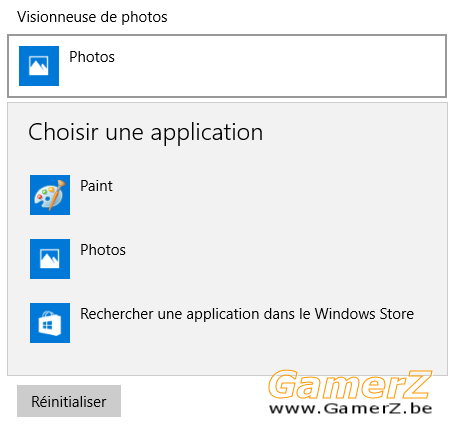
Task: Open the current default Photos selector box
Action: [227, 66]
